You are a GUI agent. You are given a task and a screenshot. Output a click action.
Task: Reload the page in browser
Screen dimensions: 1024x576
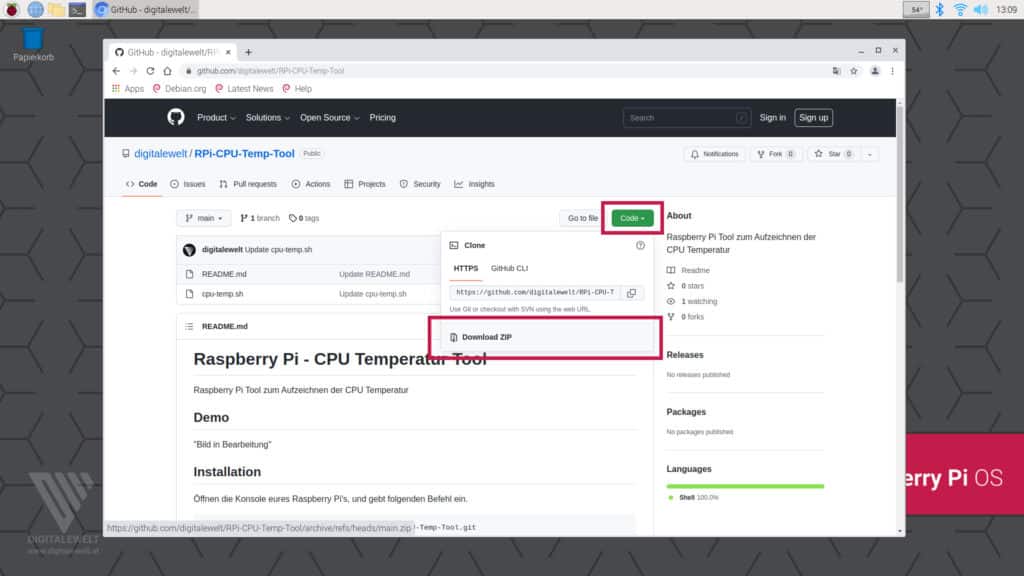(x=151, y=71)
